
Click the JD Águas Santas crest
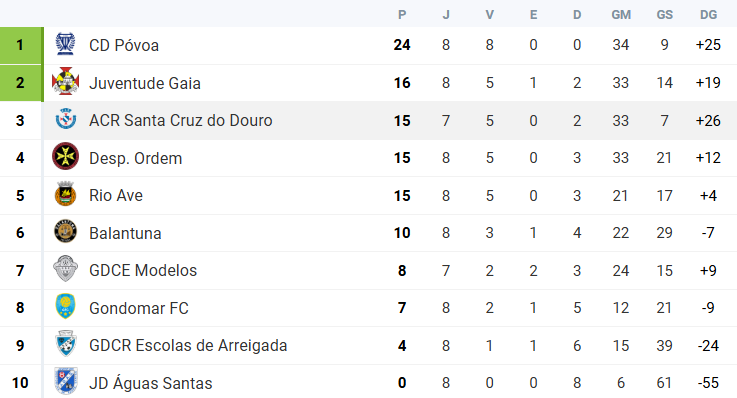65,381
